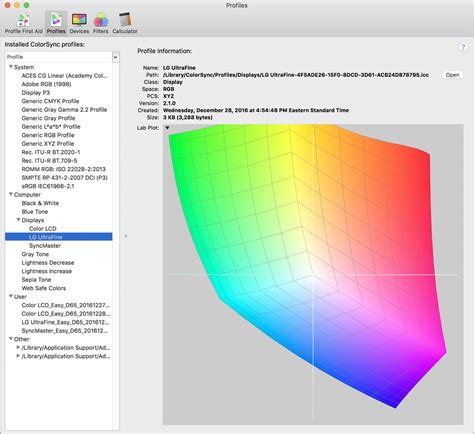Select the Color LCD display profile
The image size is (474, 434).
pyautogui.click(x=43, y=229)
